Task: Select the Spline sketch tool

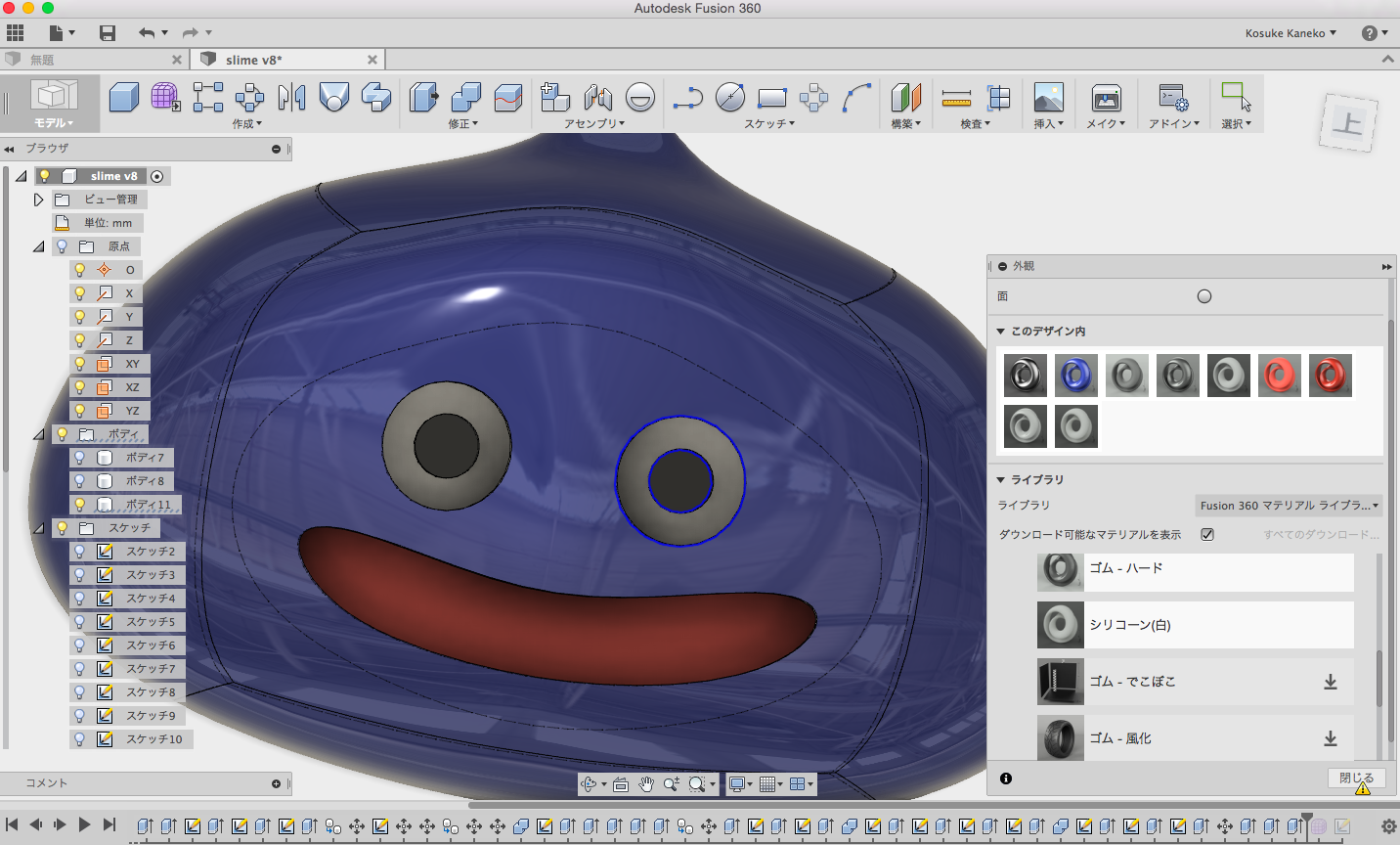Action: [x=856, y=97]
